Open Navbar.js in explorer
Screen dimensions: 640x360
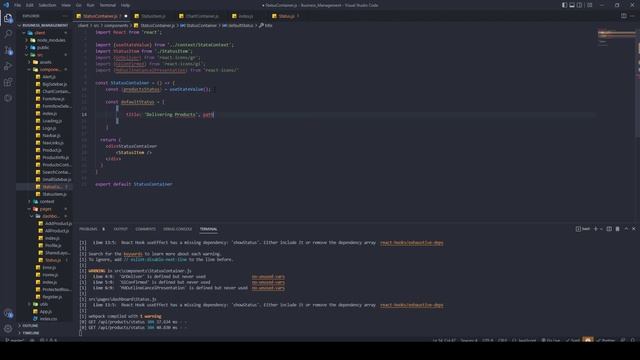click(51, 136)
